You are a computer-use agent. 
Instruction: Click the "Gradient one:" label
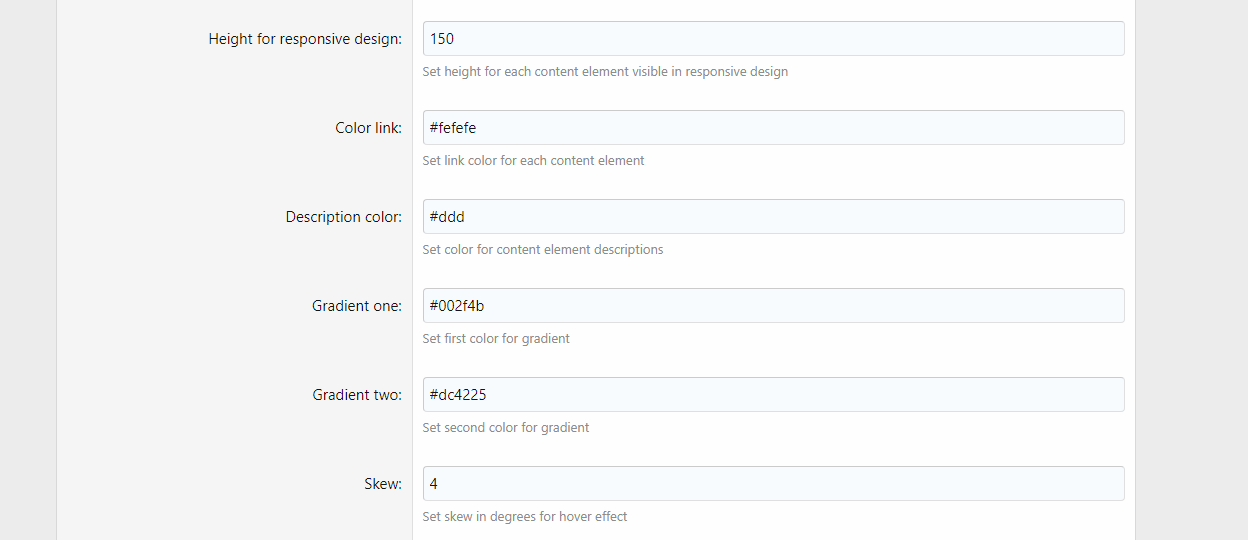pyautogui.click(x=356, y=306)
